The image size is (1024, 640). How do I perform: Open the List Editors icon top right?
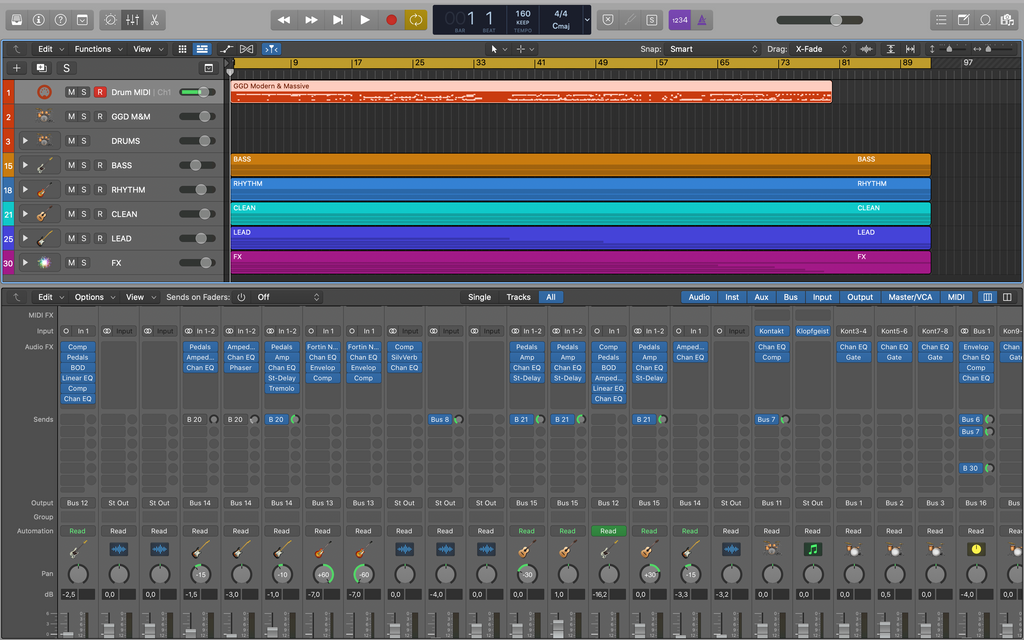(940, 19)
